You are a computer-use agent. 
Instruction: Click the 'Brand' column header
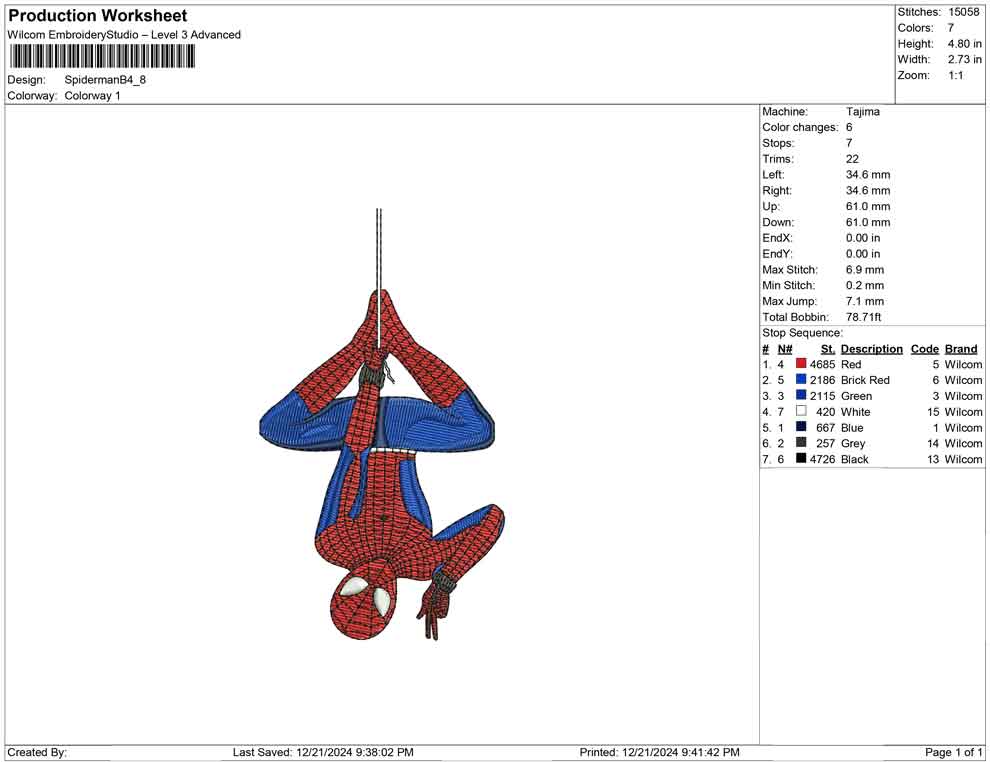pyautogui.click(x=961, y=349)
